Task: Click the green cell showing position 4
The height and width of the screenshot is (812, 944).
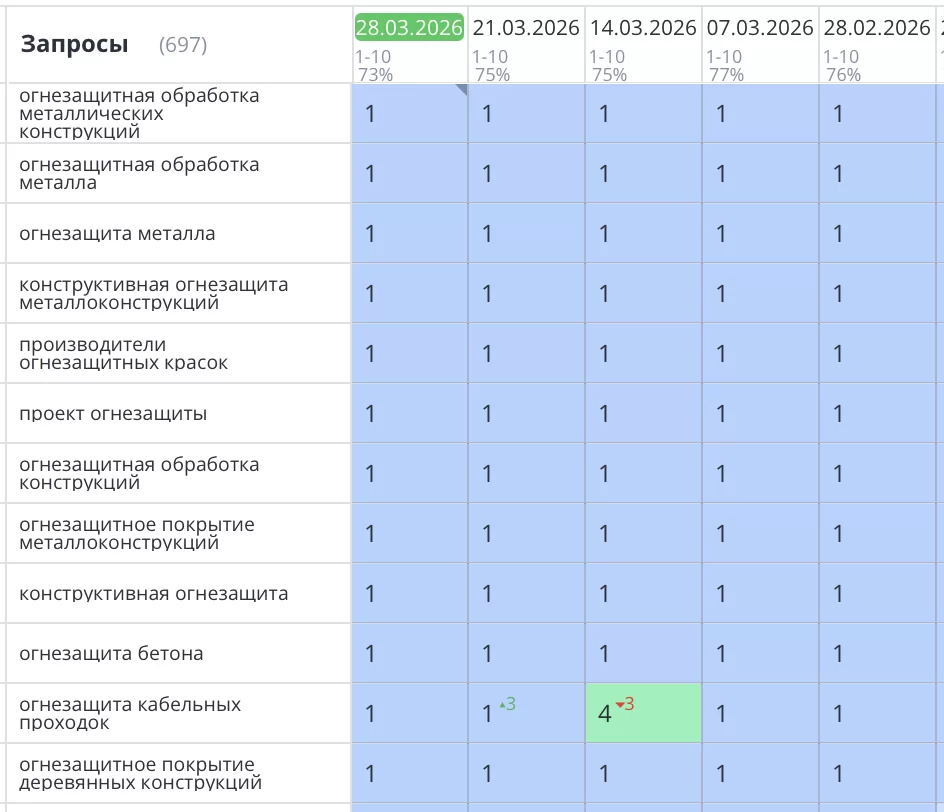Action: pyautogui.click(x=643, y=713)
